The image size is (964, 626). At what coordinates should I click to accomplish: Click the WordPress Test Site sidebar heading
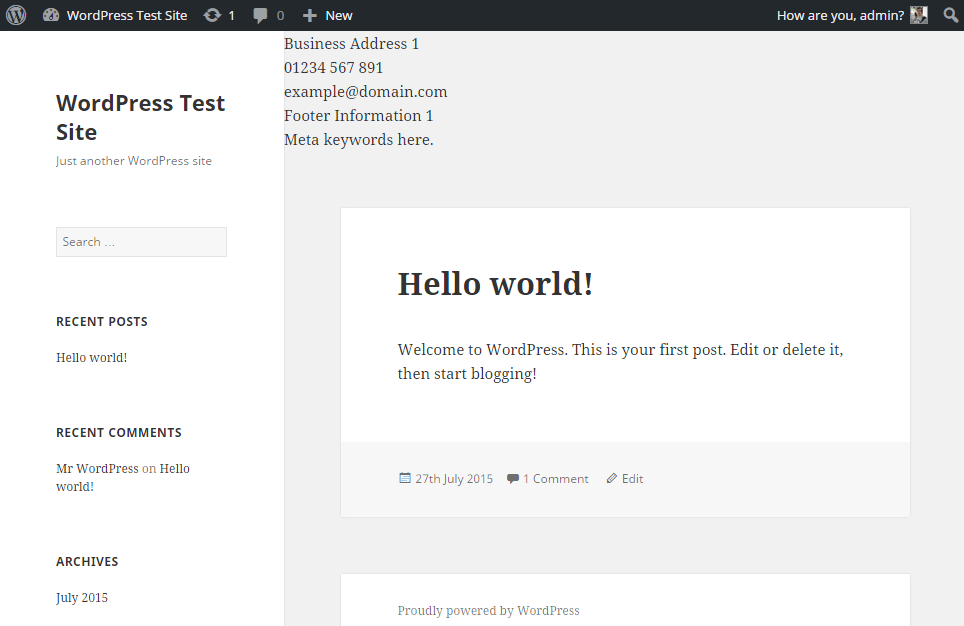pyautogui.click(x=140, y=117)
